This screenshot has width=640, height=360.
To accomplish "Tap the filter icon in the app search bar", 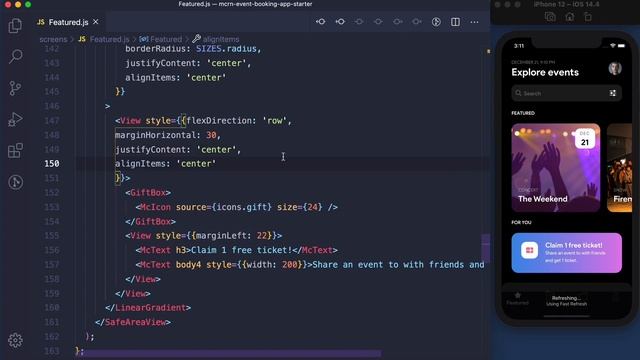I will pyautogui.click(x=613, y=93).
